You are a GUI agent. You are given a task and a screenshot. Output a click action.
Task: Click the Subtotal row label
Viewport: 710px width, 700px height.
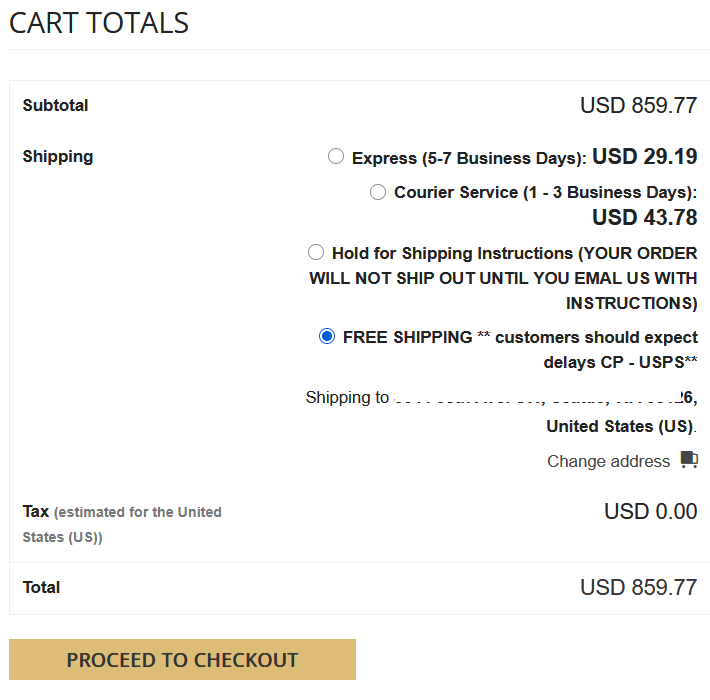55,105
